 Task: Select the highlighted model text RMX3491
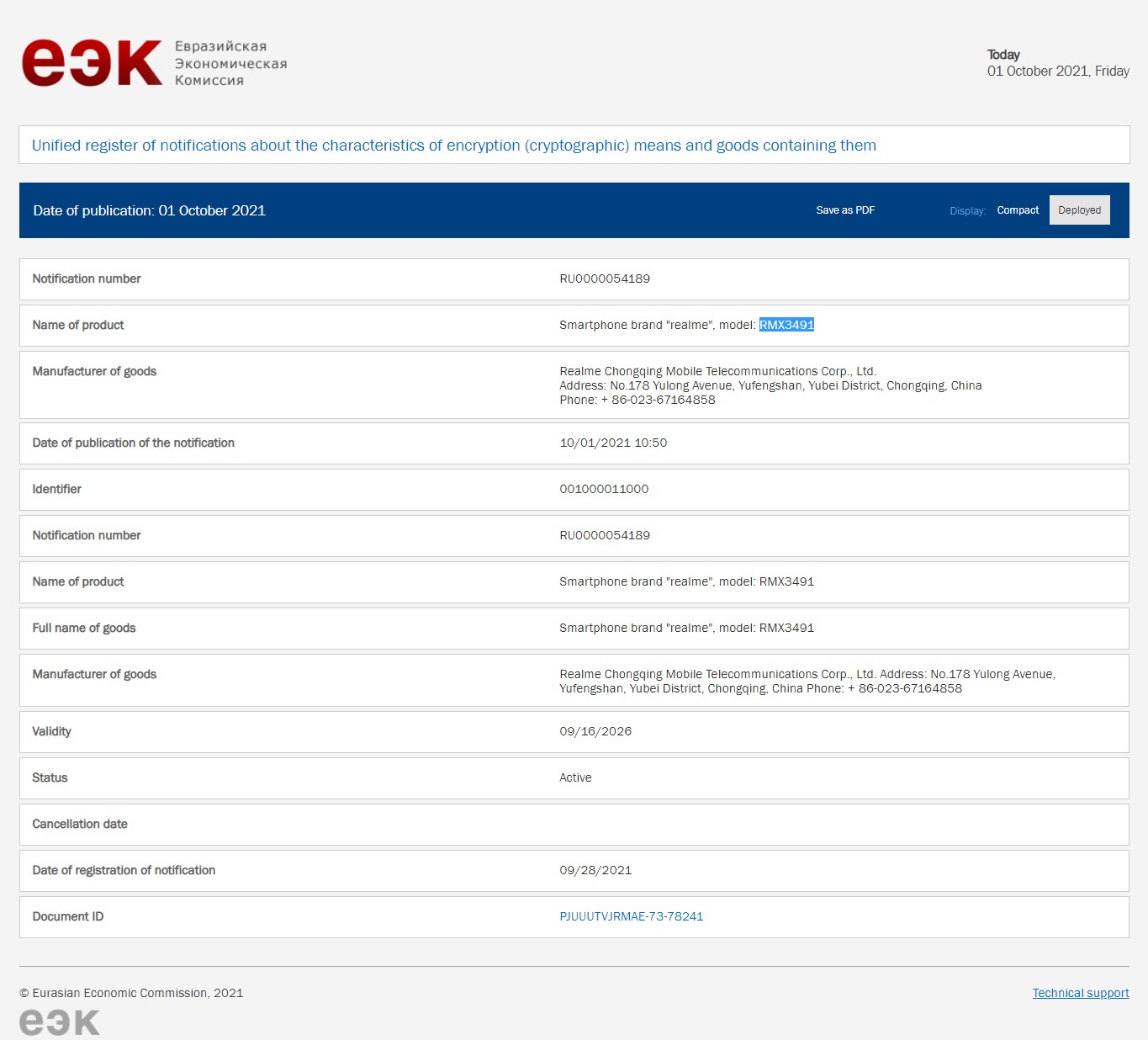(x=786, y=325)
